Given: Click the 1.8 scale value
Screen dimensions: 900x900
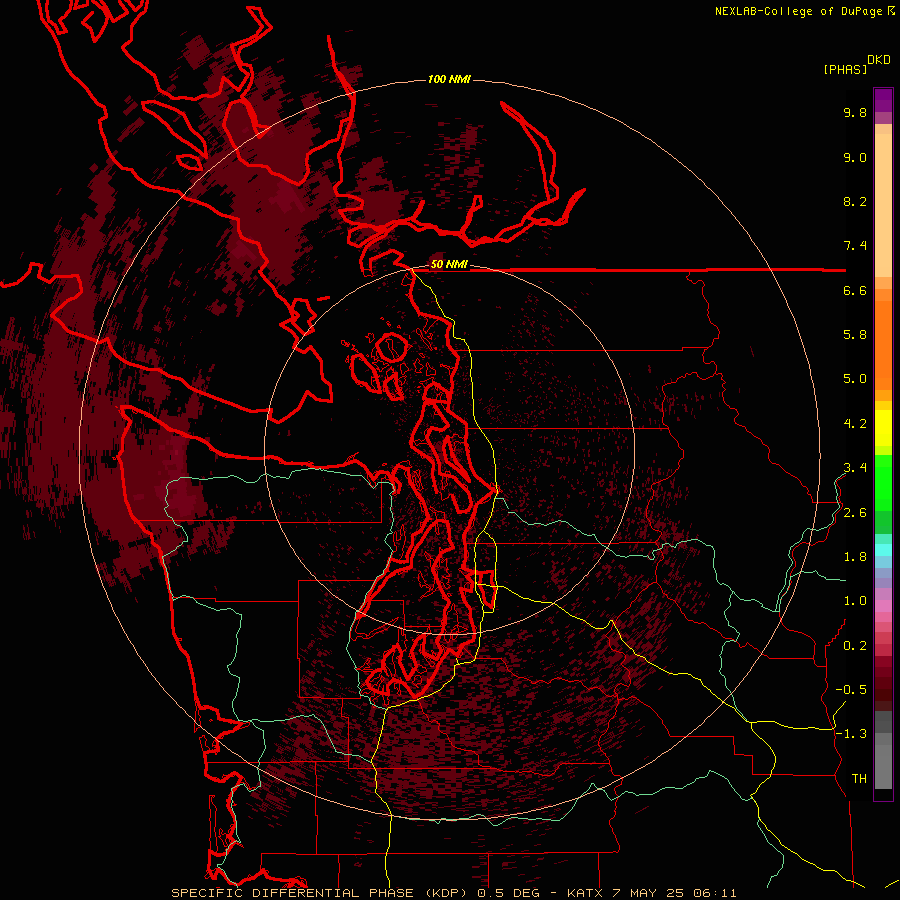Looking at the screenshot, I should [x=855, y=557].
